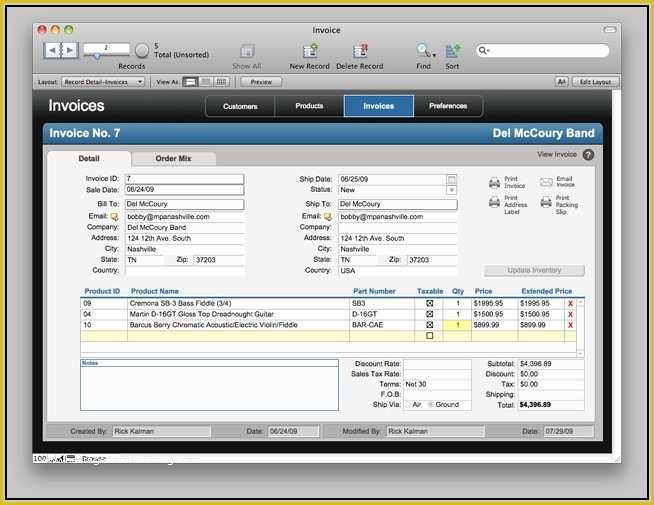Toggle Taxable for Martin D-16GT Guitar

(x=430, y=314)
